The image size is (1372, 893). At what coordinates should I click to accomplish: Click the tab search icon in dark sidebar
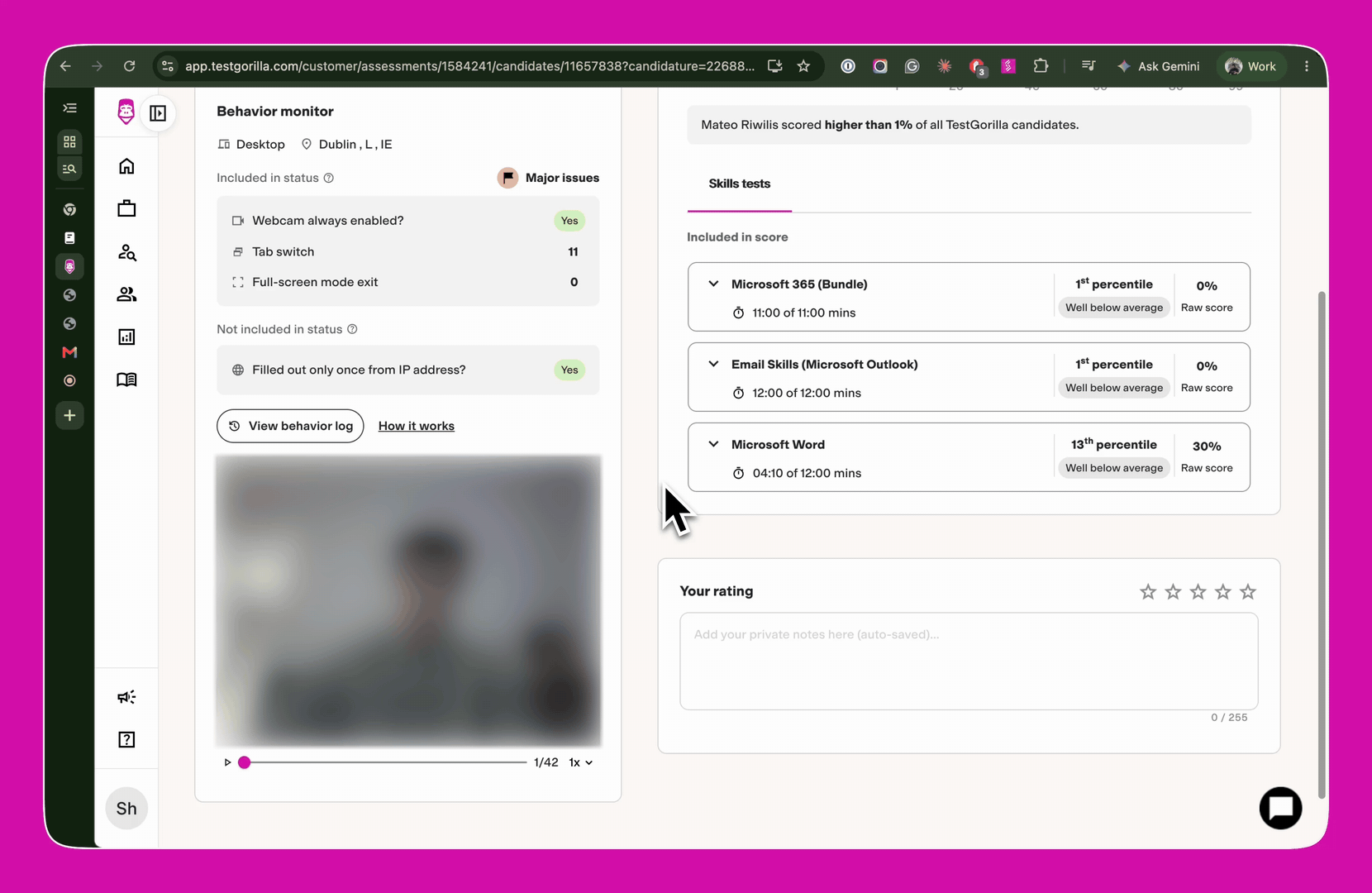tap(69, 169)
